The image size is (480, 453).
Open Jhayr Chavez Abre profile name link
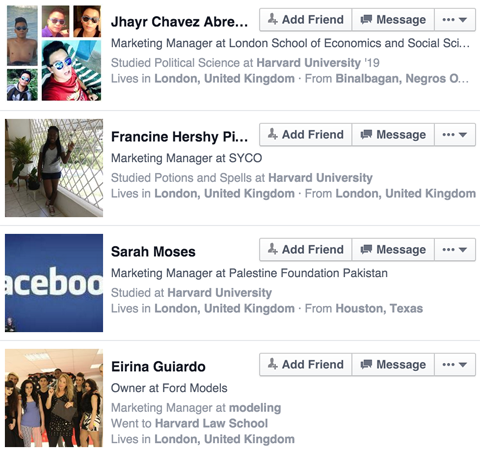click(179, 22)
